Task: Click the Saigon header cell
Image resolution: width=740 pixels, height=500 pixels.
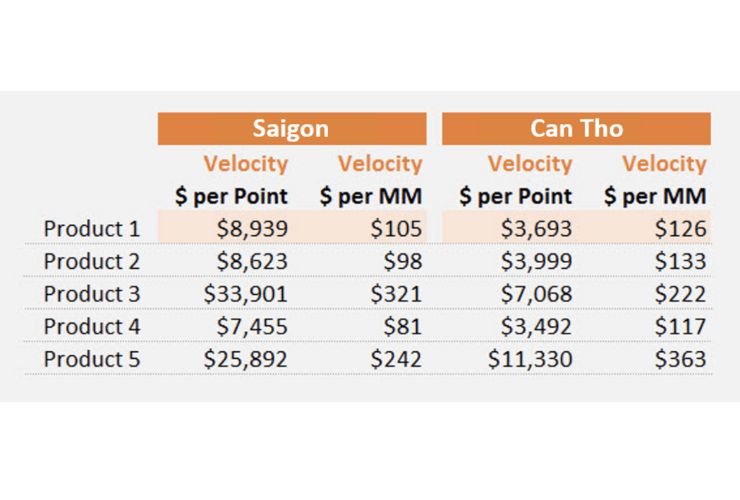Action: pos(292,128)
